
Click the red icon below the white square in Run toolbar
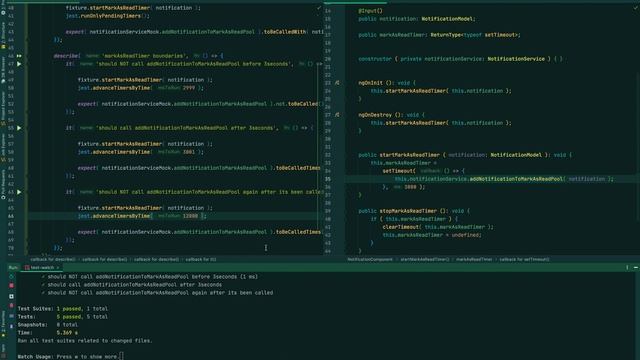pos(11,306)
